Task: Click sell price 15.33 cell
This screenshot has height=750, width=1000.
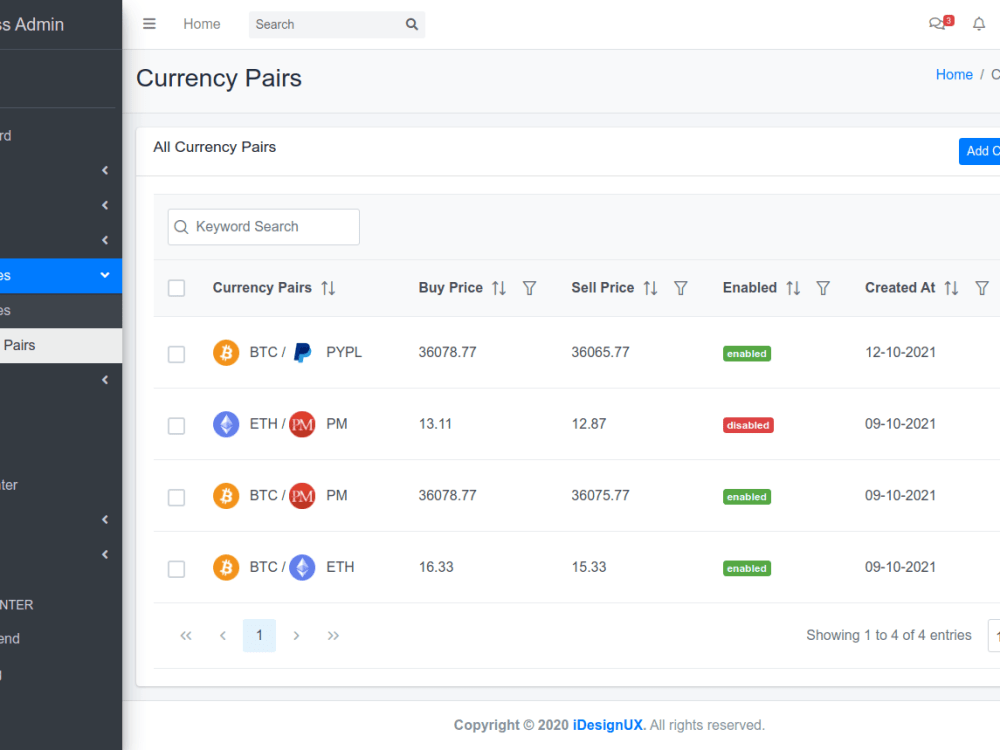Action: pos(589,566)
